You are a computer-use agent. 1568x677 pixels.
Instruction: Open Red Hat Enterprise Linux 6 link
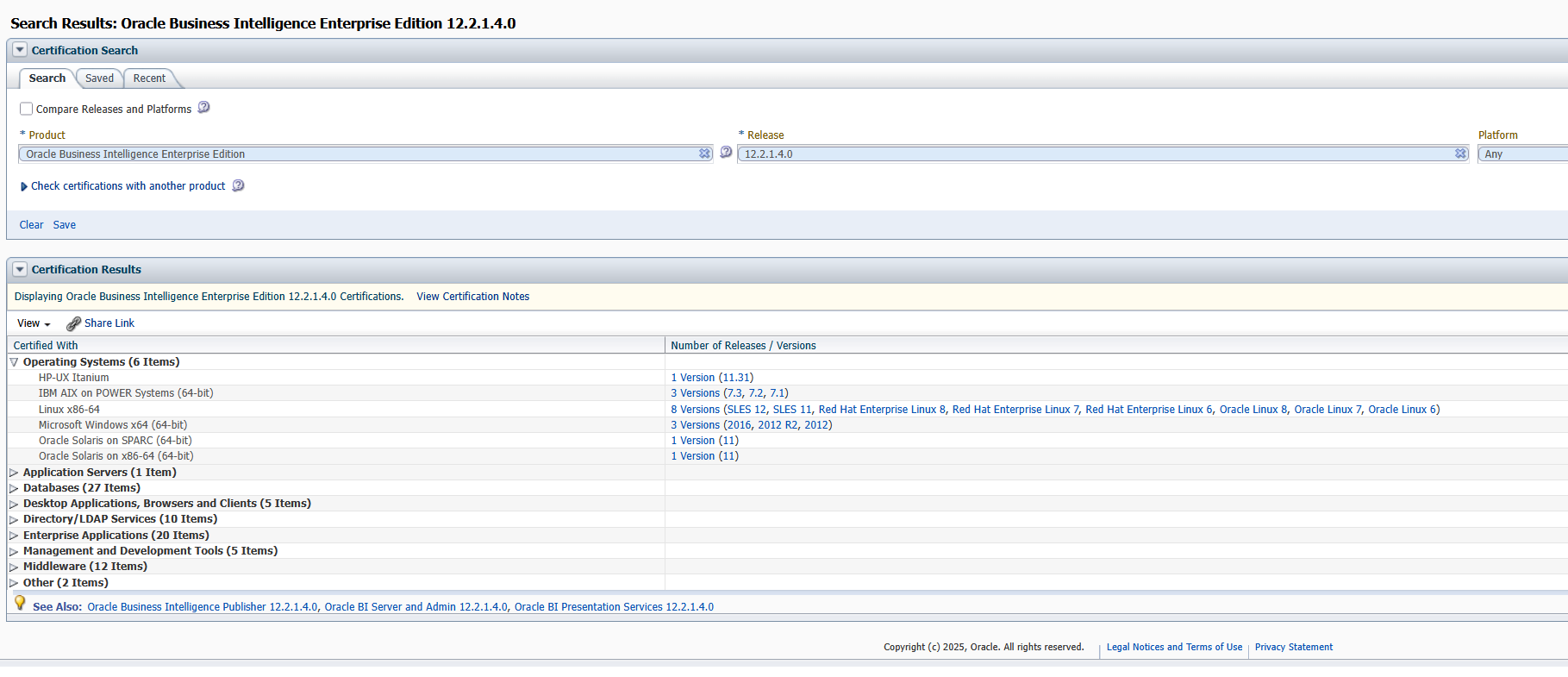(x=1149, y=410)
